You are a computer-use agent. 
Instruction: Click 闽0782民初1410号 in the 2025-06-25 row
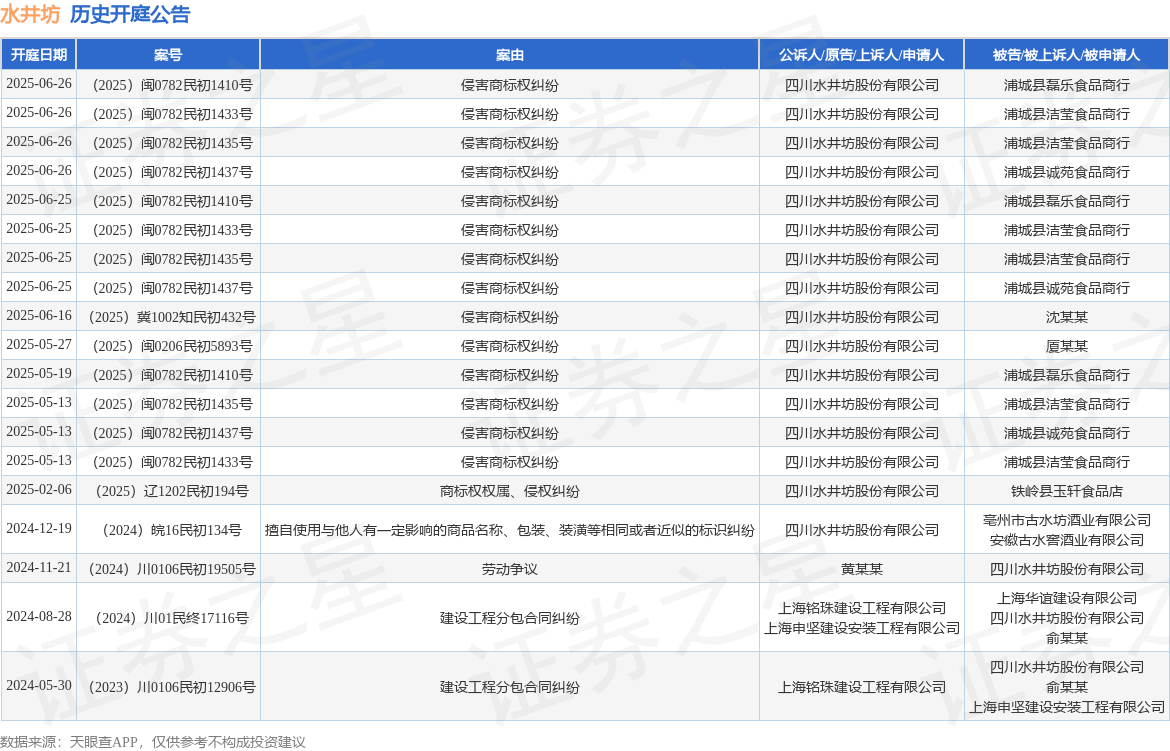pos(171,202)
